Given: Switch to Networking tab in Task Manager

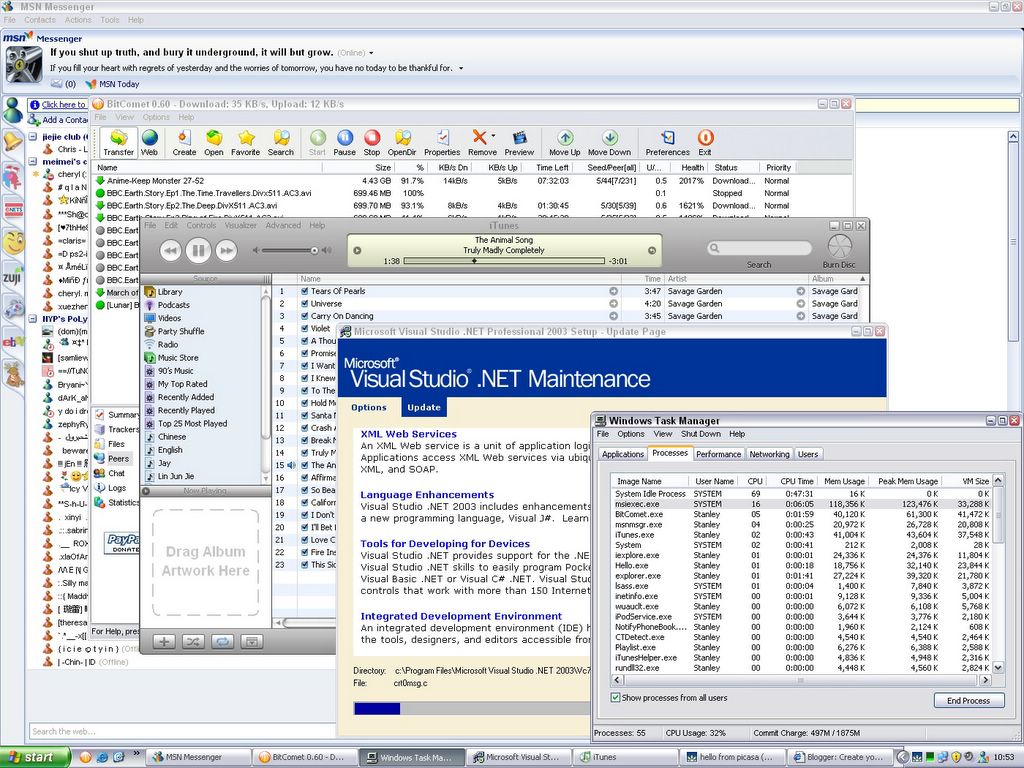Looking at the screenshot, I should (x=769, y=454).
